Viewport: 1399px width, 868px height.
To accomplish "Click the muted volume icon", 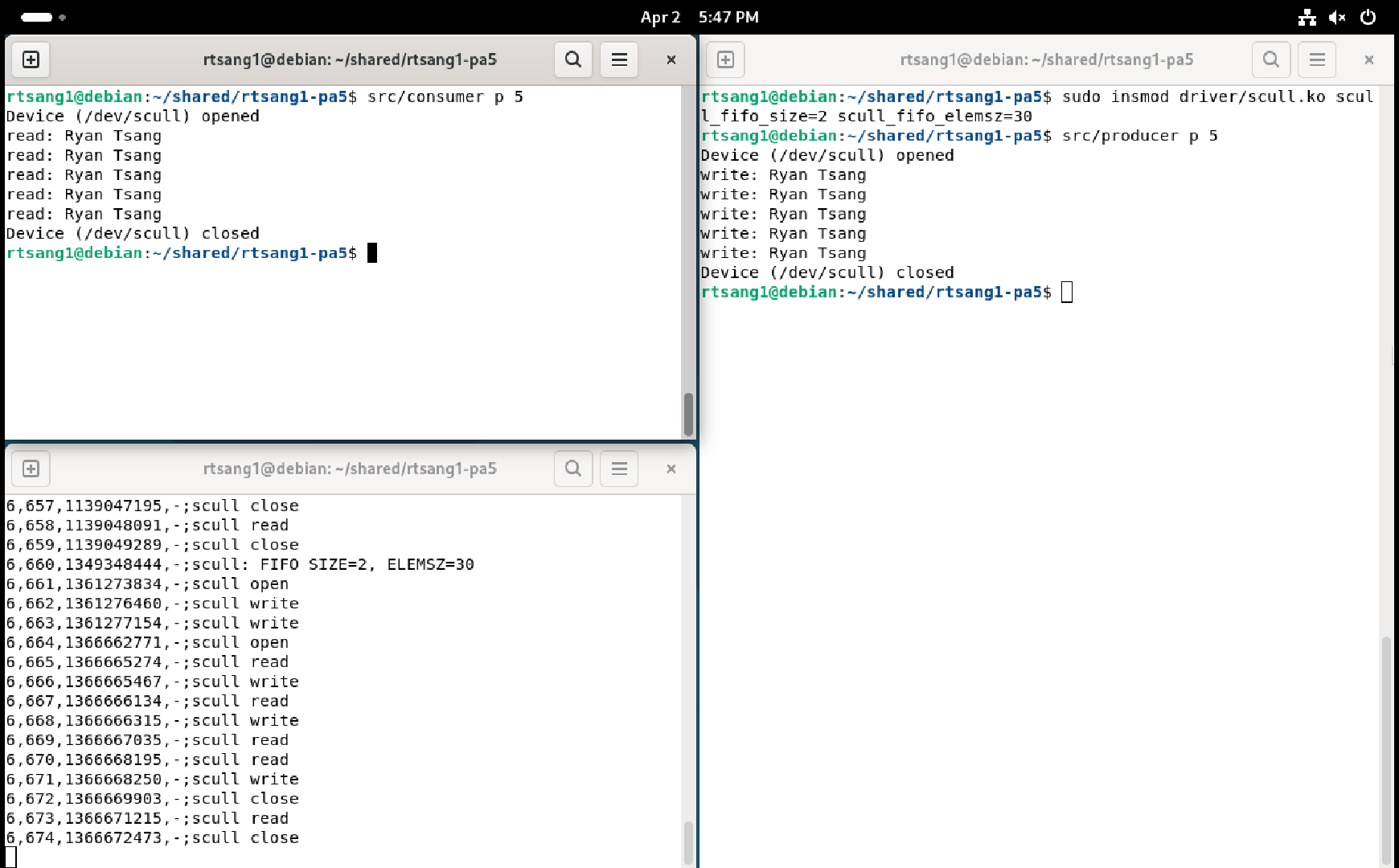I will (x=1337, y=17).
